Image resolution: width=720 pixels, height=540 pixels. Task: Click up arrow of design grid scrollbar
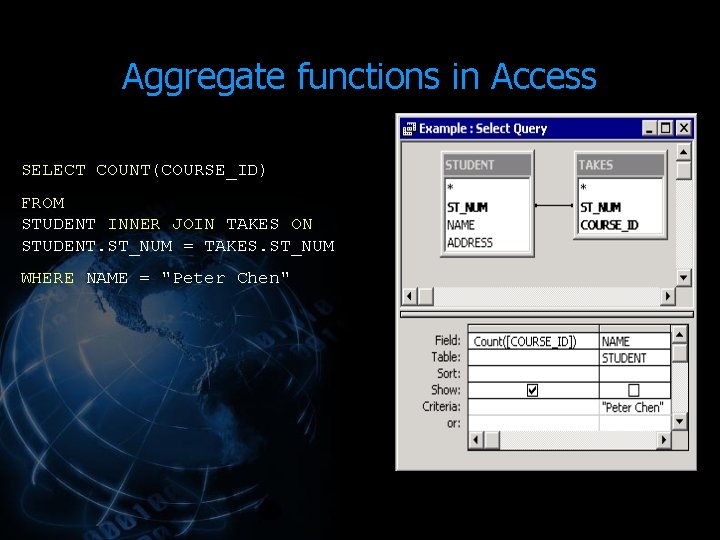tap(680, 334)
